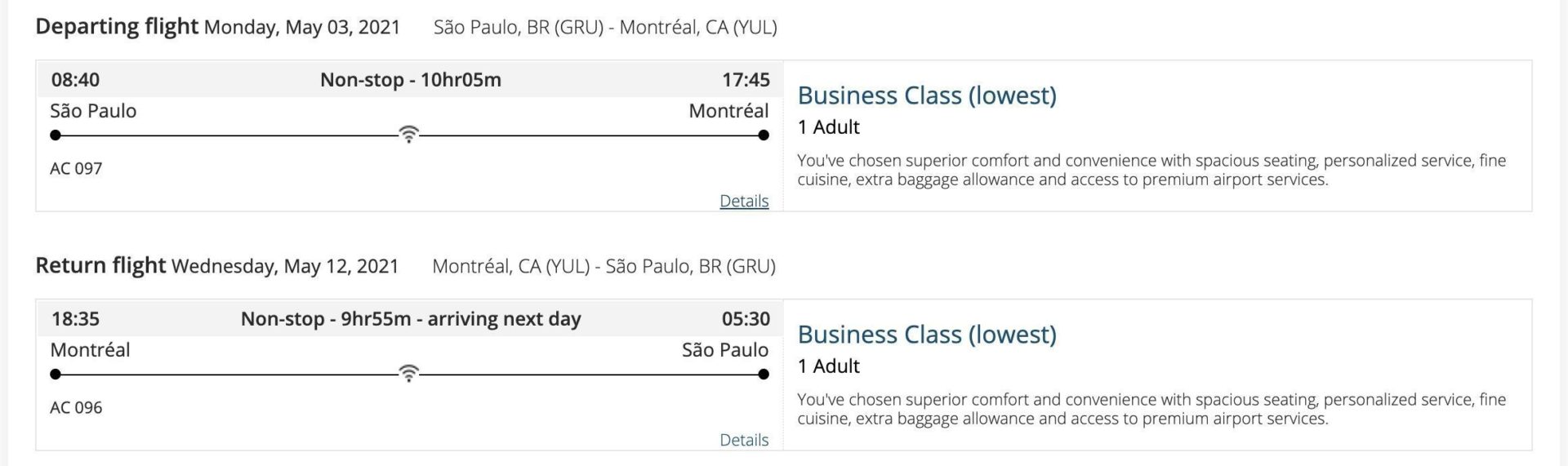Click the Wi-Fi icon on flight AC 096
Viewport: 1568px width, 466px height.
[x=408, y=374]
